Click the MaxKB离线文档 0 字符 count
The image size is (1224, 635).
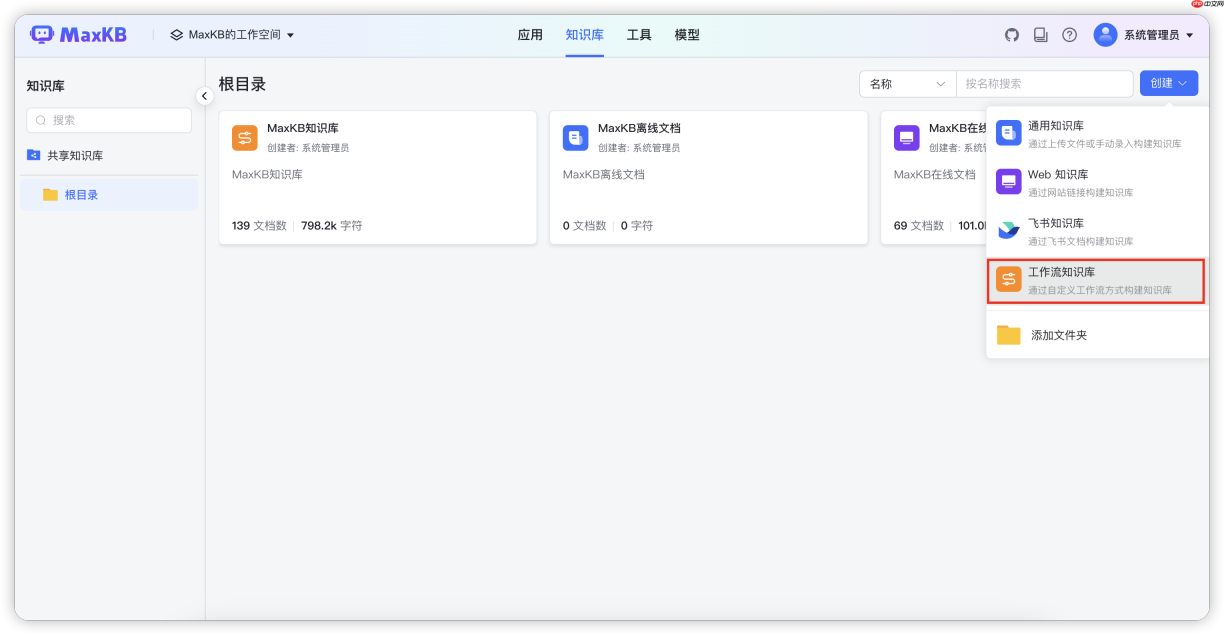click(x=637, y=226)
